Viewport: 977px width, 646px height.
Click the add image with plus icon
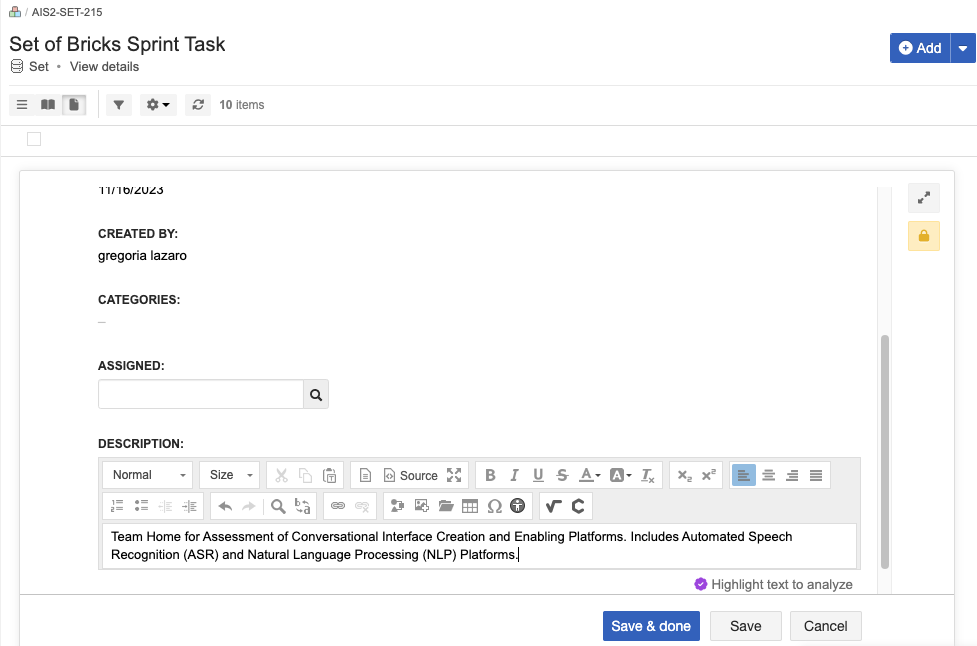point(422,506)
